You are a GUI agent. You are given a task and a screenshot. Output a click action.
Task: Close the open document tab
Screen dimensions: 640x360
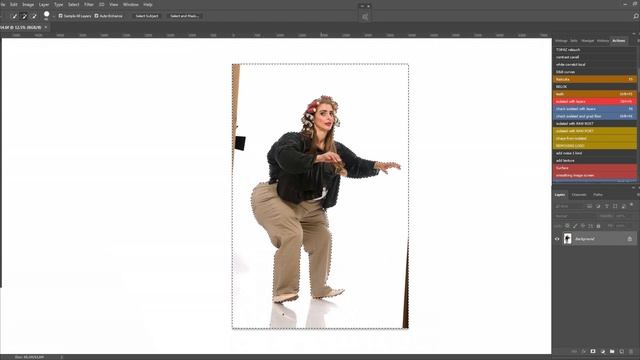(46, 27)
